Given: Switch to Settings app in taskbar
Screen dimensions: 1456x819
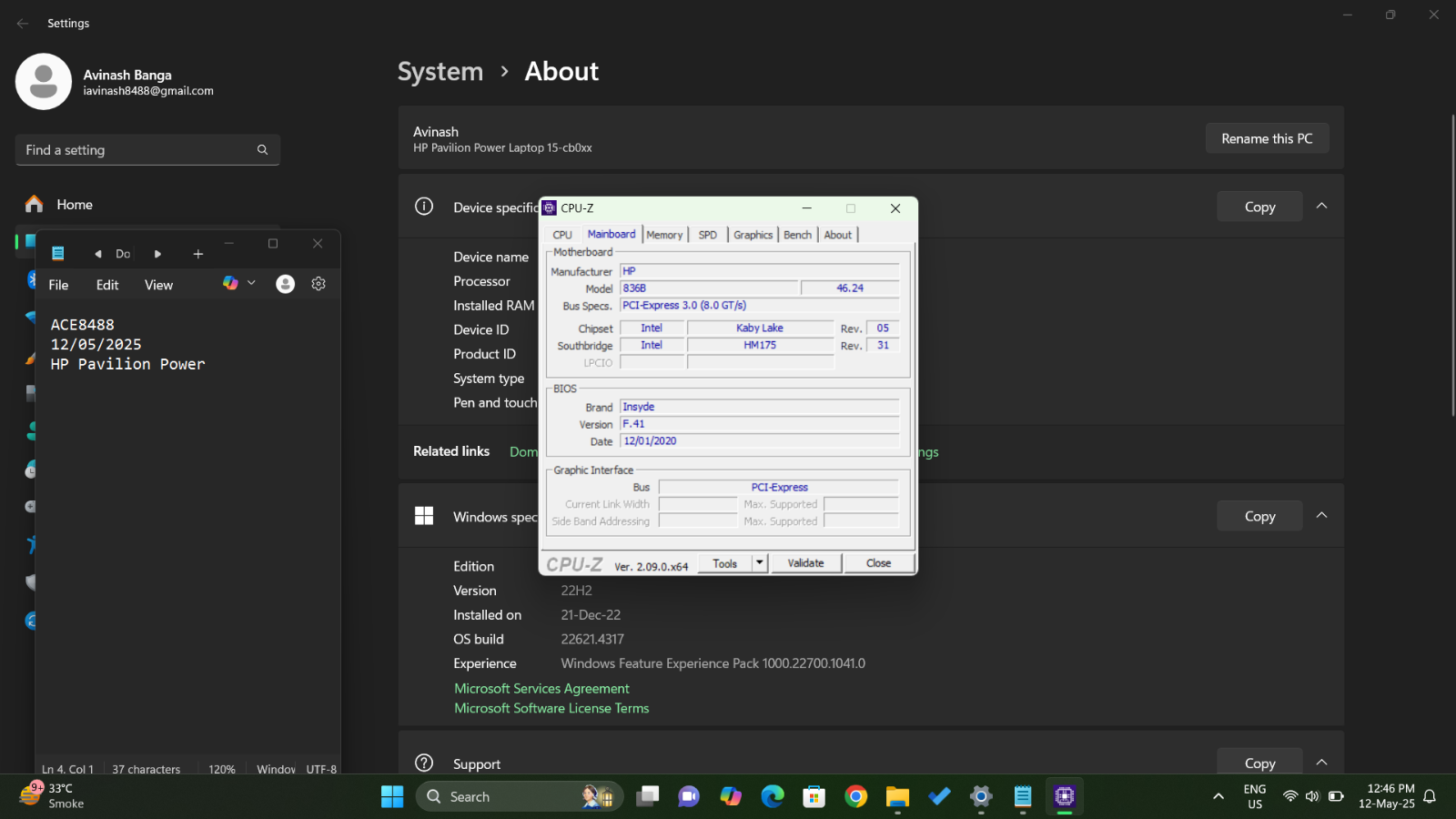Looking at the screenshot, I should 981,796.
